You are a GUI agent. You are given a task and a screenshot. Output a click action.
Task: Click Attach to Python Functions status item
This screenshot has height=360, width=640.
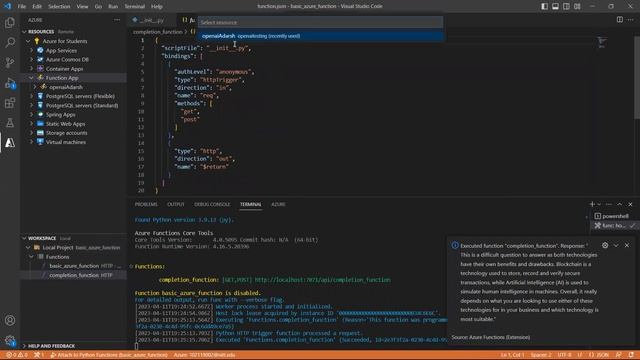[109, 355]
